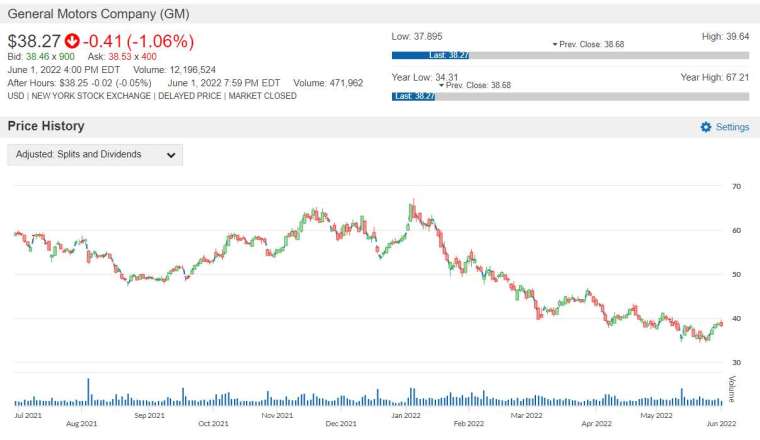Viewport: 760px width, 440px height.
Task: Click the High: 39.64 value
Action: (x=725, y=36)
